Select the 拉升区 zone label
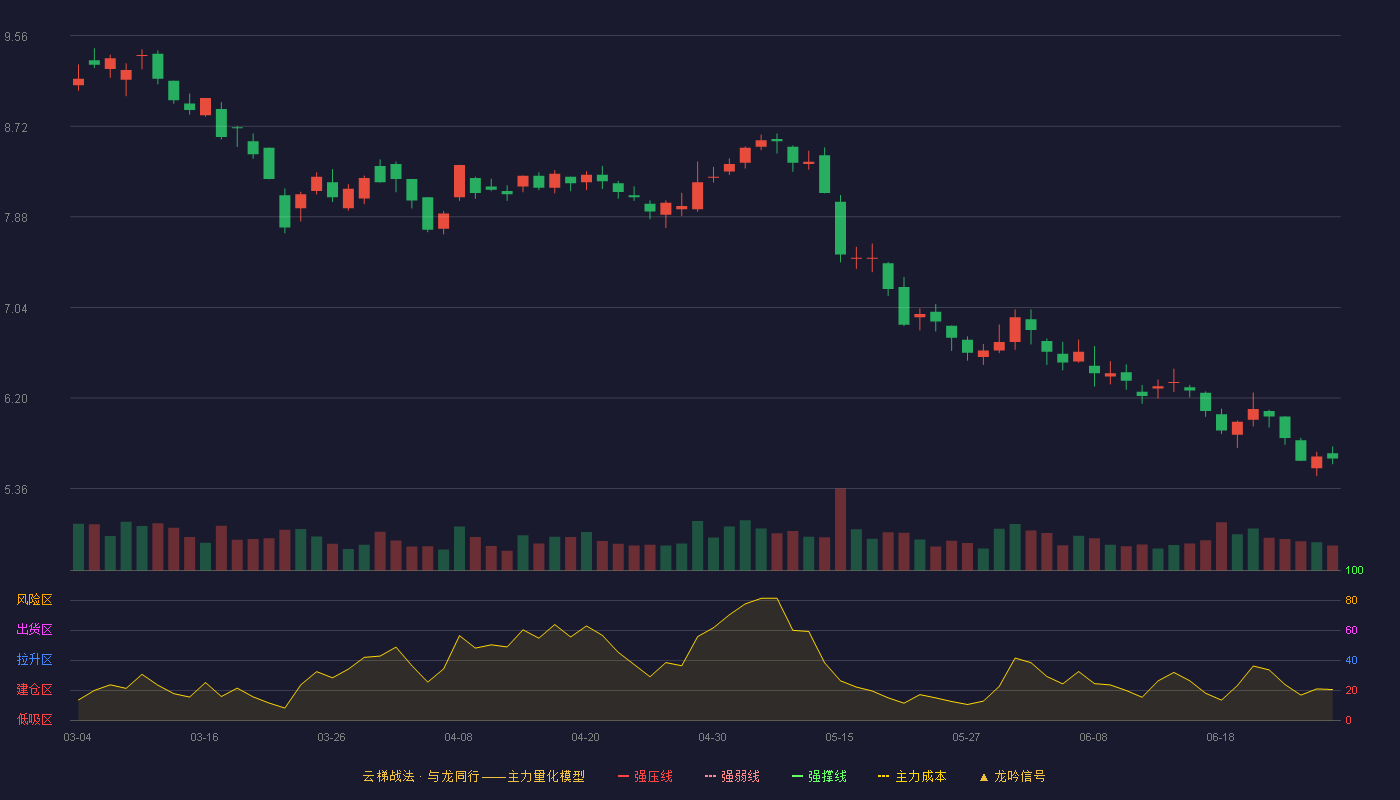This screenshot has height=800, width=1400. (34, 660)
